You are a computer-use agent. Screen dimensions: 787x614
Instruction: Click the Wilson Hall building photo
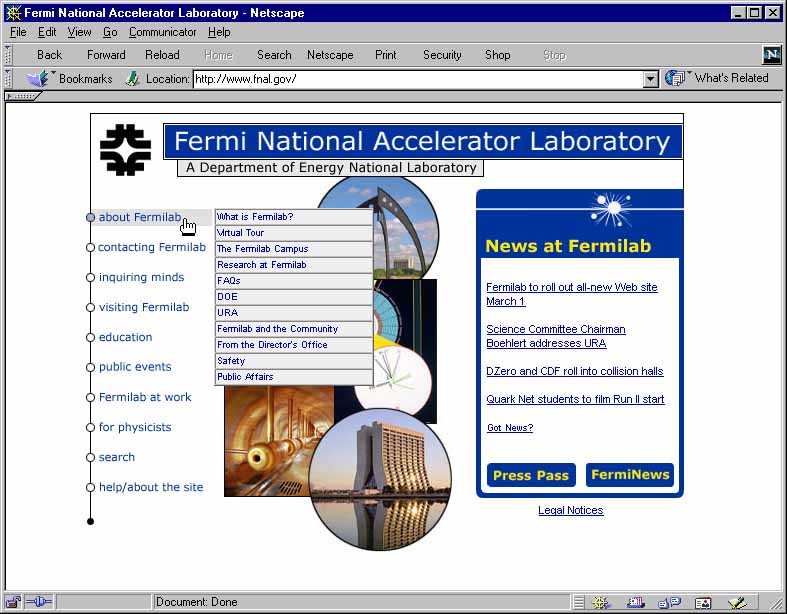coord(380,479)
